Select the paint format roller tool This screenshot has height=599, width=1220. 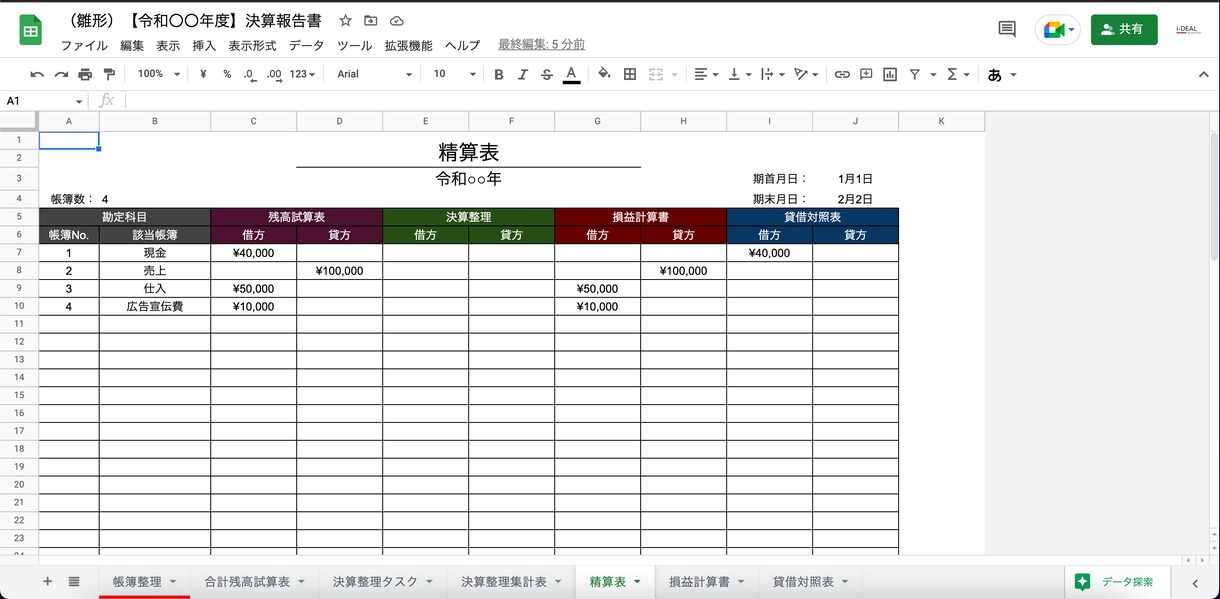click(x=109, y=74)
